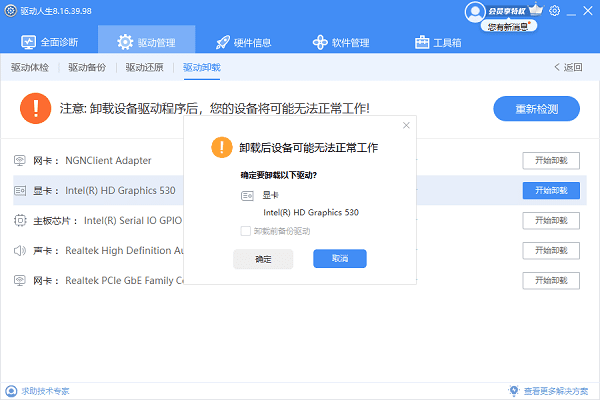Open the user avatar profile icon
600x400 pixels.
coord(475,11)
